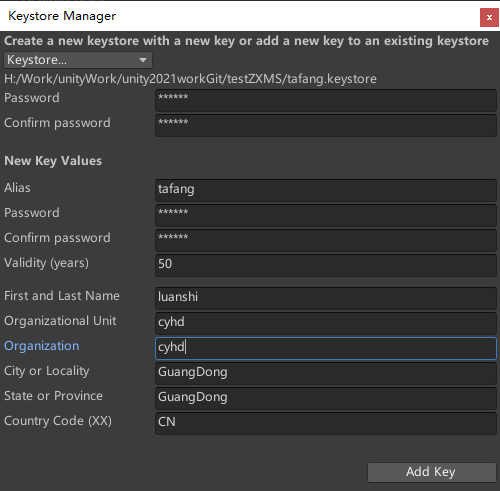Click the State or Province field

click(326, 398)
